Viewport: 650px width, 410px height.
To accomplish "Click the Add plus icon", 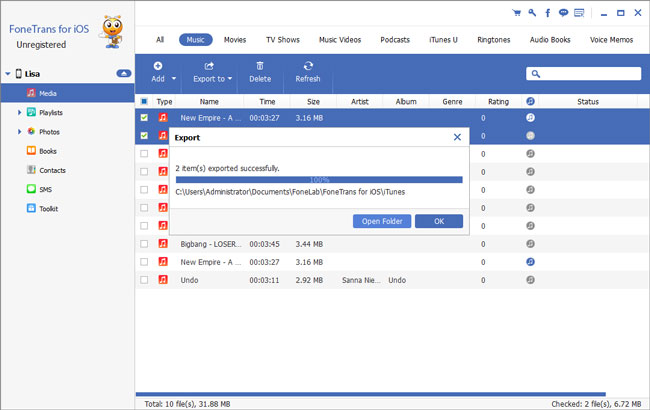I will (x=158, y=66).
